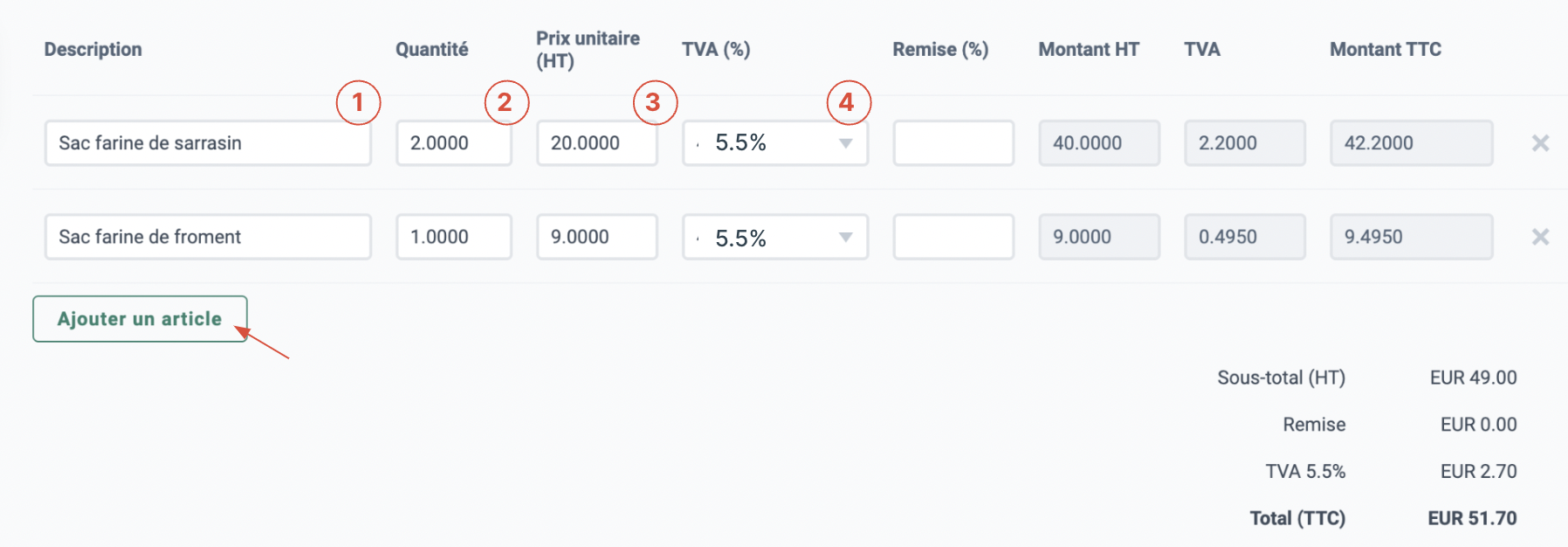Open TVA dropdown arrow for sarrasin row
1568x547 pixels.
pos(845,143)
